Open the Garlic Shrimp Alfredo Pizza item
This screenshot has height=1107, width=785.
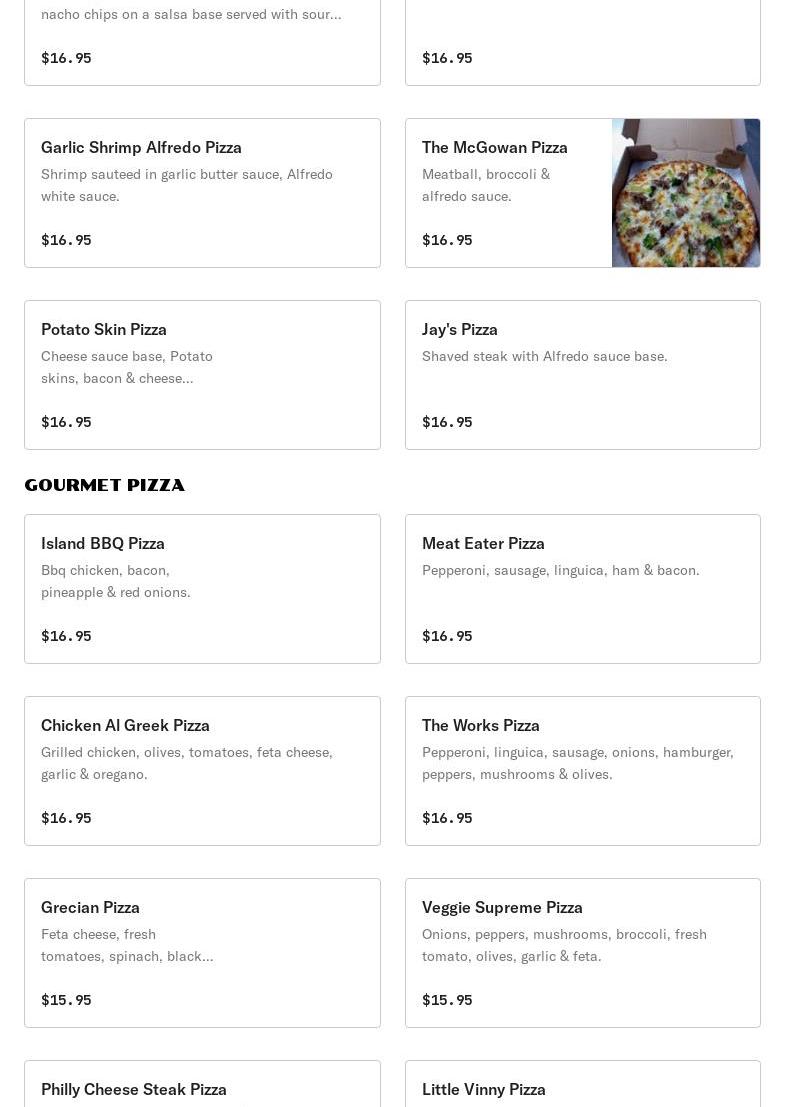click(202, 193)
